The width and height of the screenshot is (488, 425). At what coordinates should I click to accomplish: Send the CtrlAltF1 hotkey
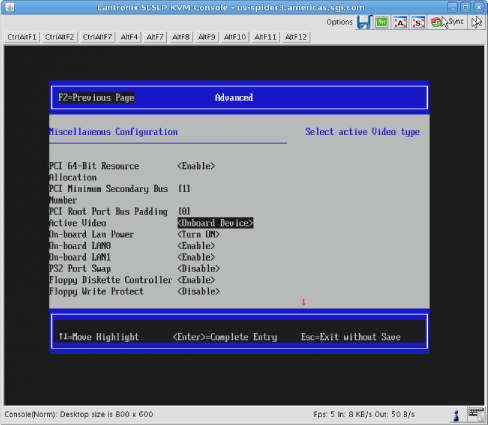(x=22, y=37)
